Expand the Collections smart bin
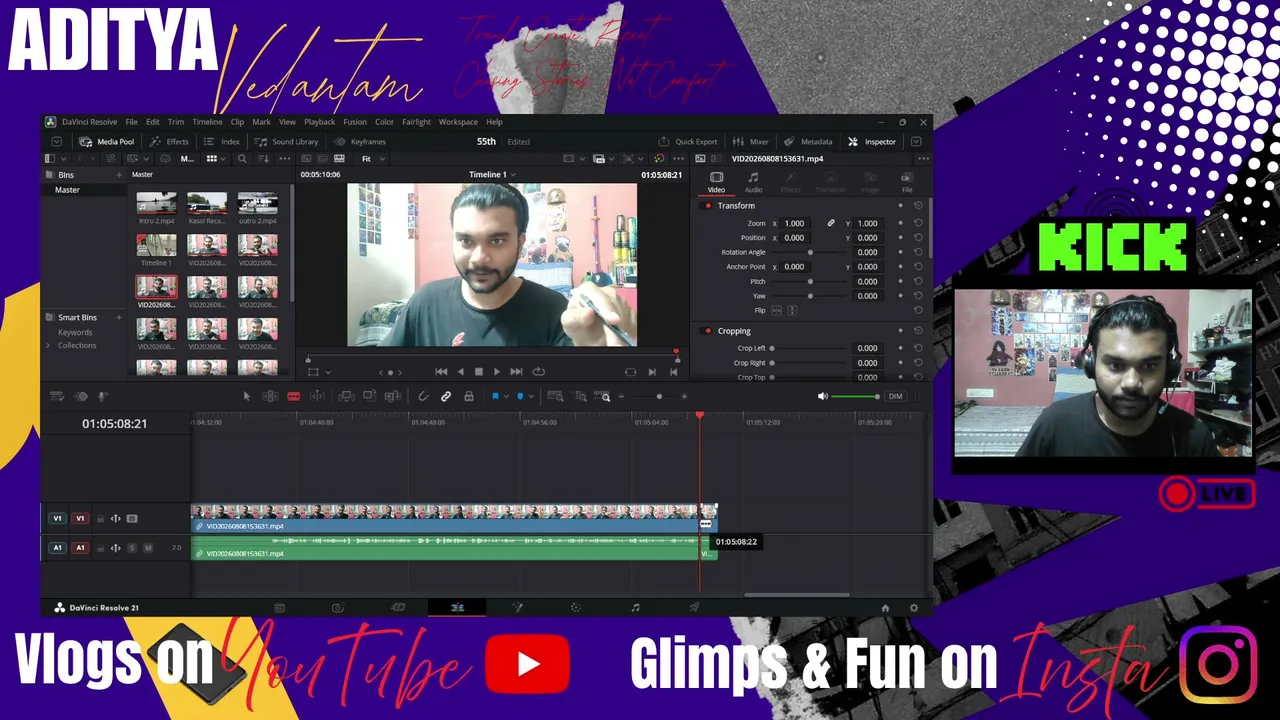This screenshot has width=1280, height=720. coord(48,346)
